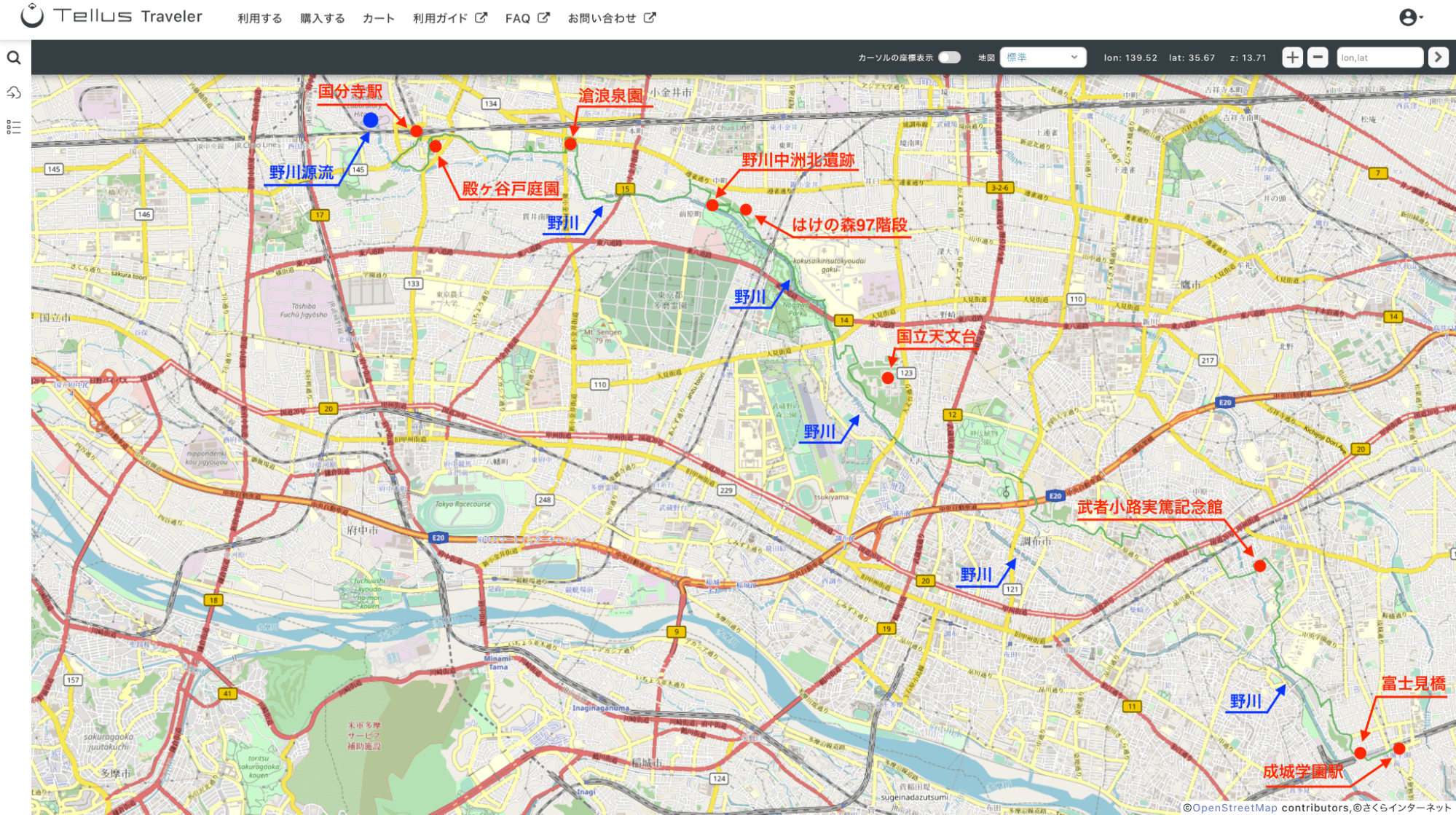
Task: Click the 稲城市 label on the map
Action: [646, 763]
